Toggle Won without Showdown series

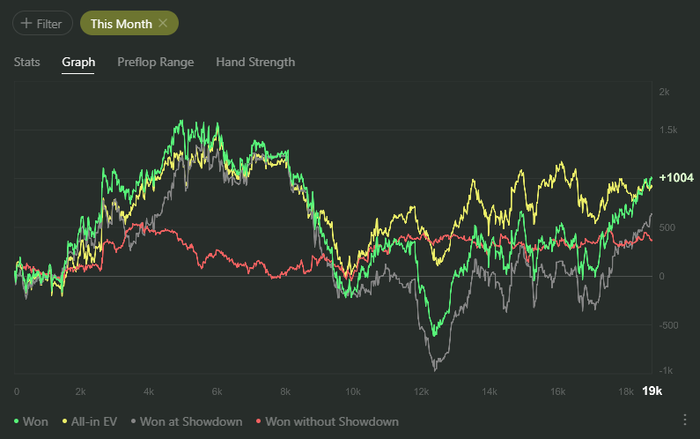pyautogui.click(x=332, y=422)
